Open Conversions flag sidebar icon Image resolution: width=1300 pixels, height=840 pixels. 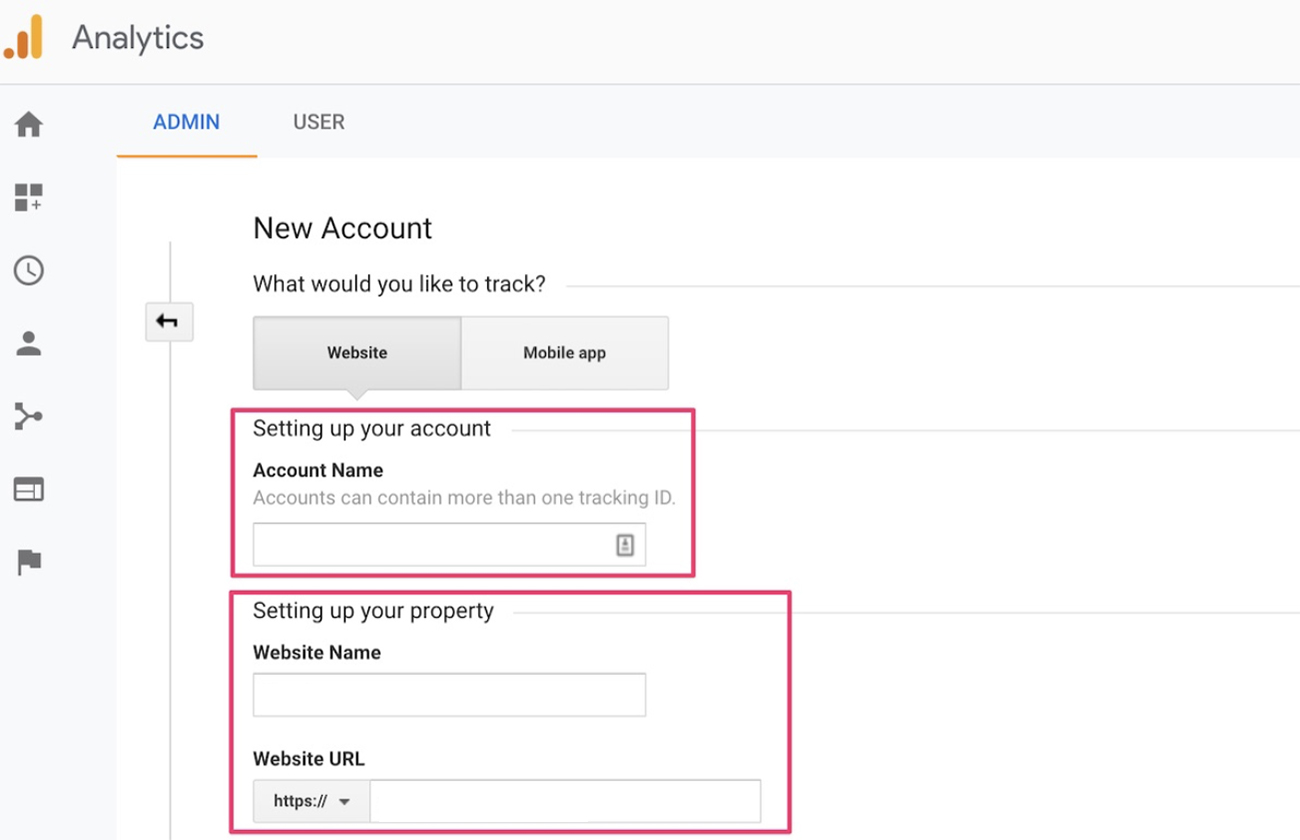[29, 563]
